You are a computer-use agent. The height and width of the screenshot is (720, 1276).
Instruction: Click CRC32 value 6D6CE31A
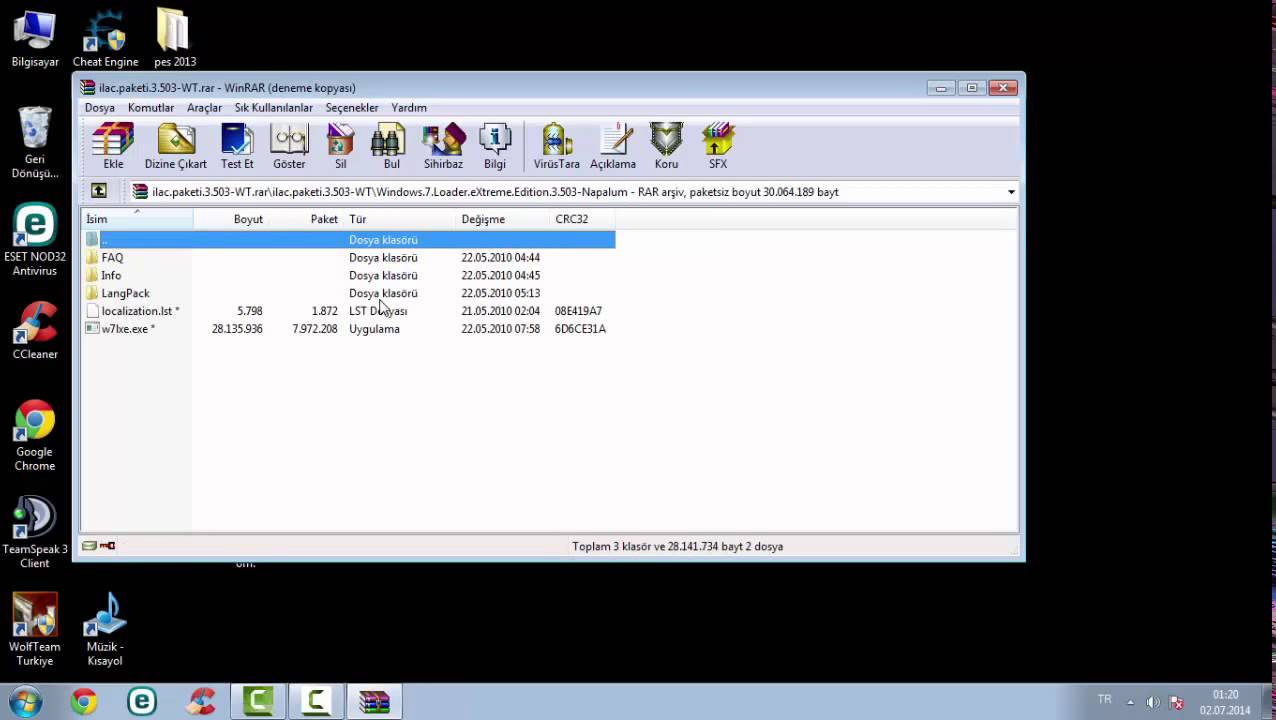click(x=580, y=329)
